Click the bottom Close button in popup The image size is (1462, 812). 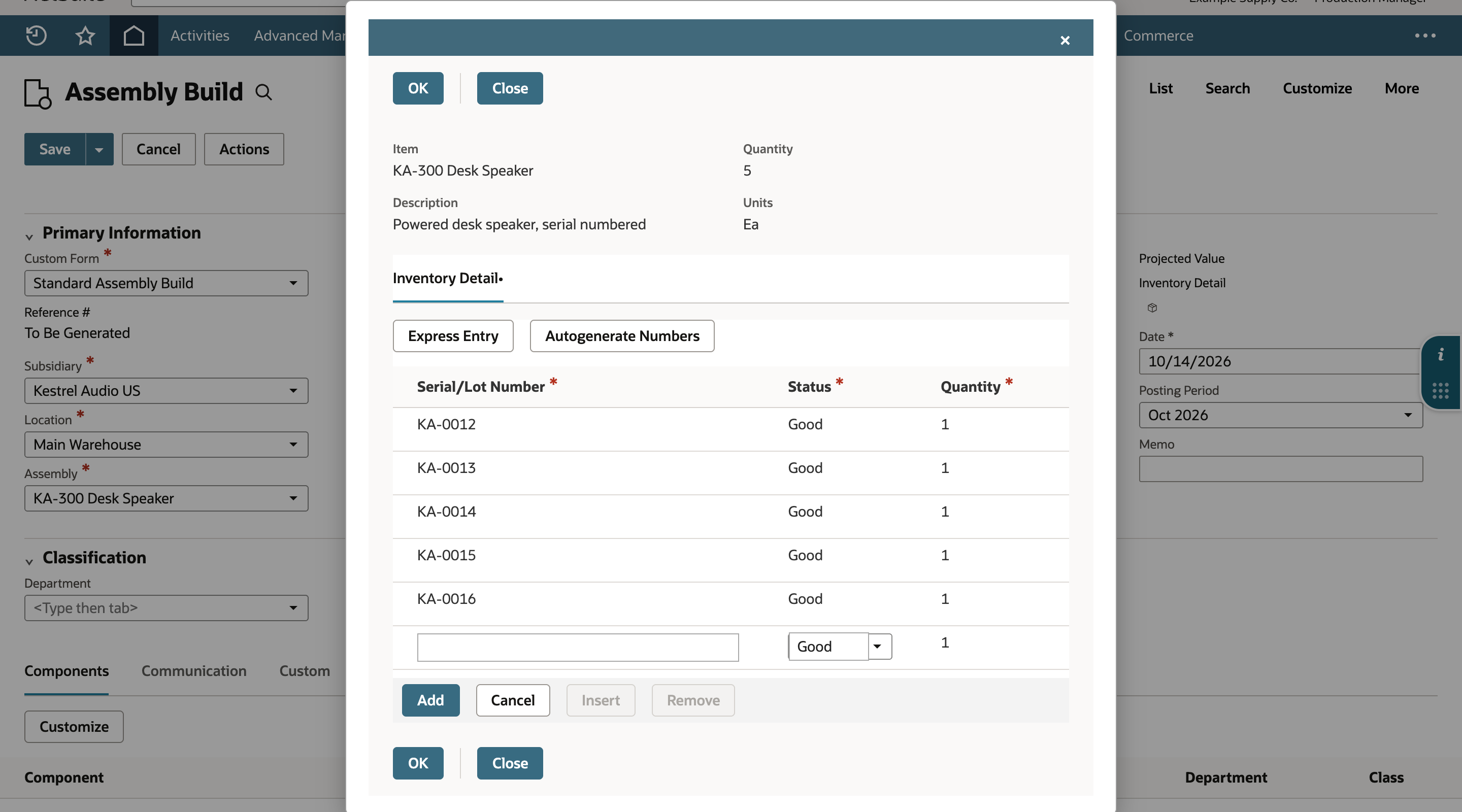pyautogui.click(x=510, y=763)
